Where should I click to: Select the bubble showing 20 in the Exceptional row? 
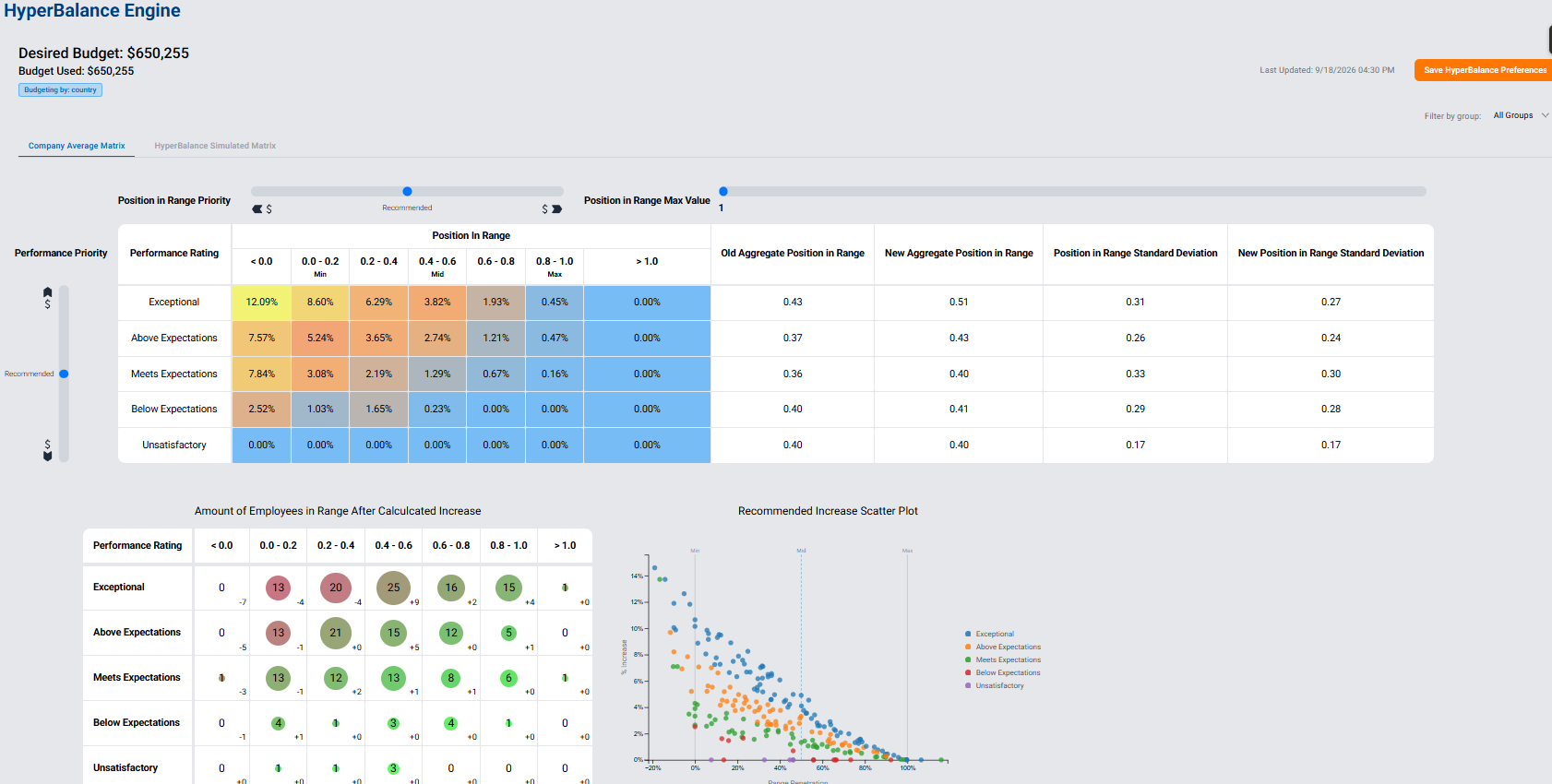pos(336,588)
